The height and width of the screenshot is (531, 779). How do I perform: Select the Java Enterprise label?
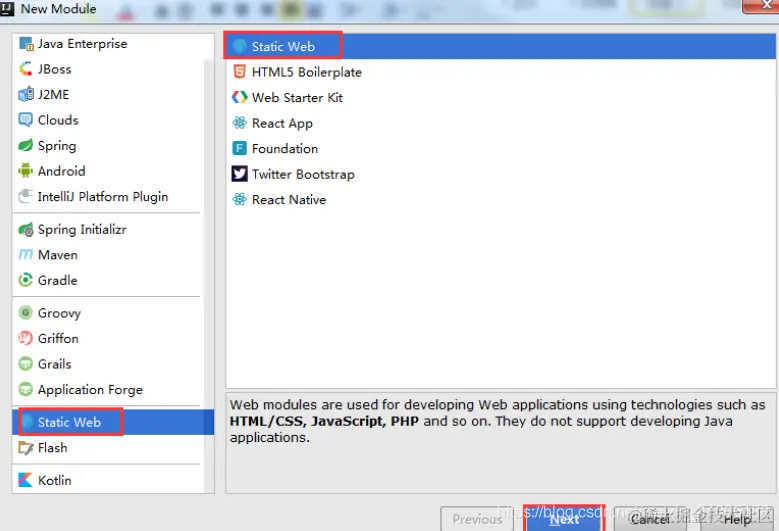82,44
